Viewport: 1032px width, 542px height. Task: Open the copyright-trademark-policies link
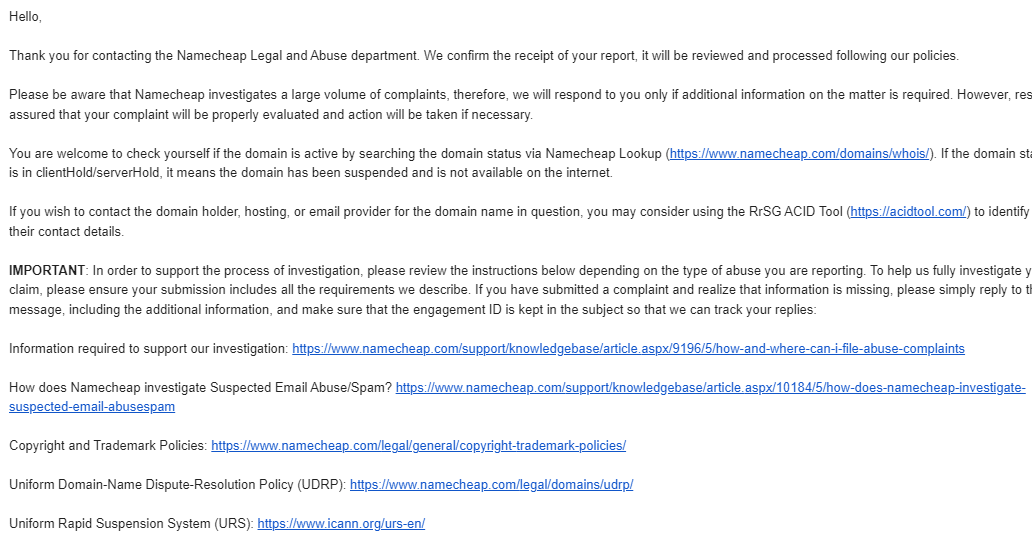coord(418,445)
